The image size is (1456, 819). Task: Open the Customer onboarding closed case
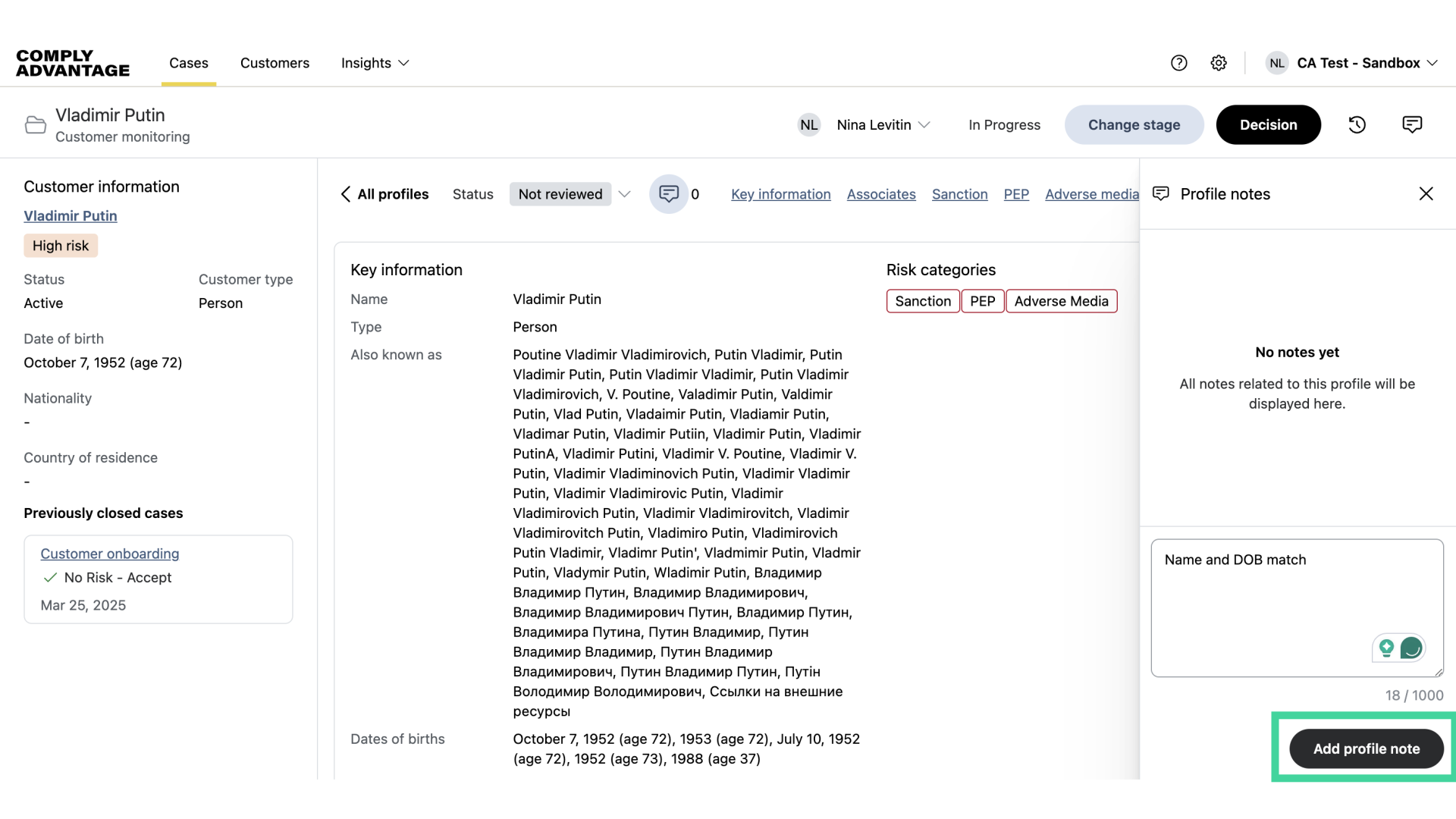[x=109, y=554]
